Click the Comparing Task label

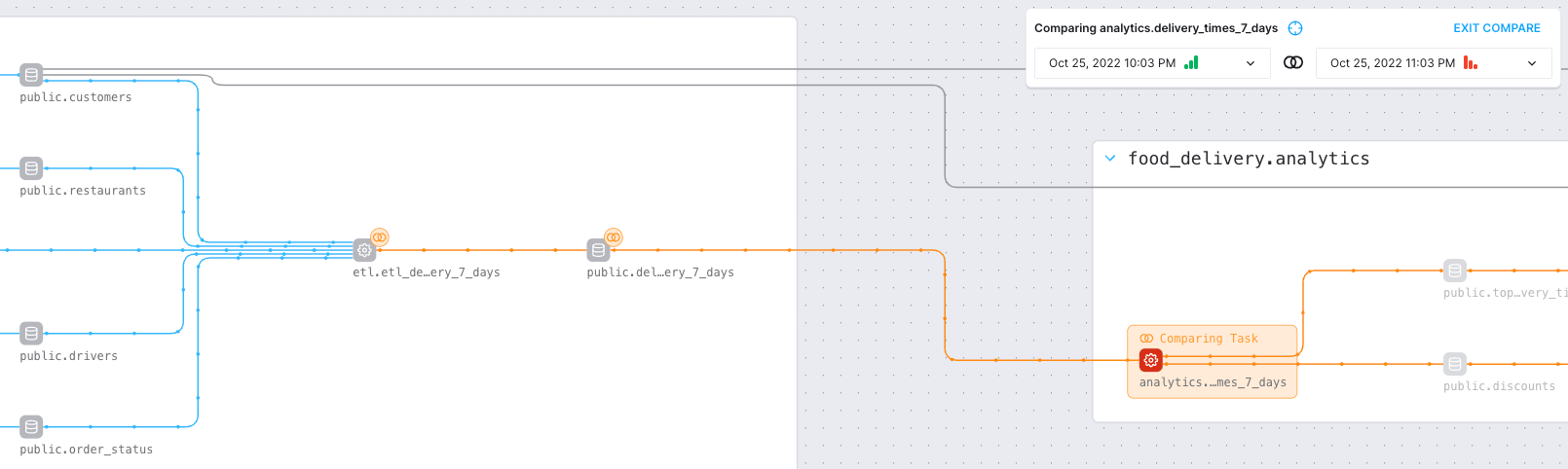point(1209,339)
